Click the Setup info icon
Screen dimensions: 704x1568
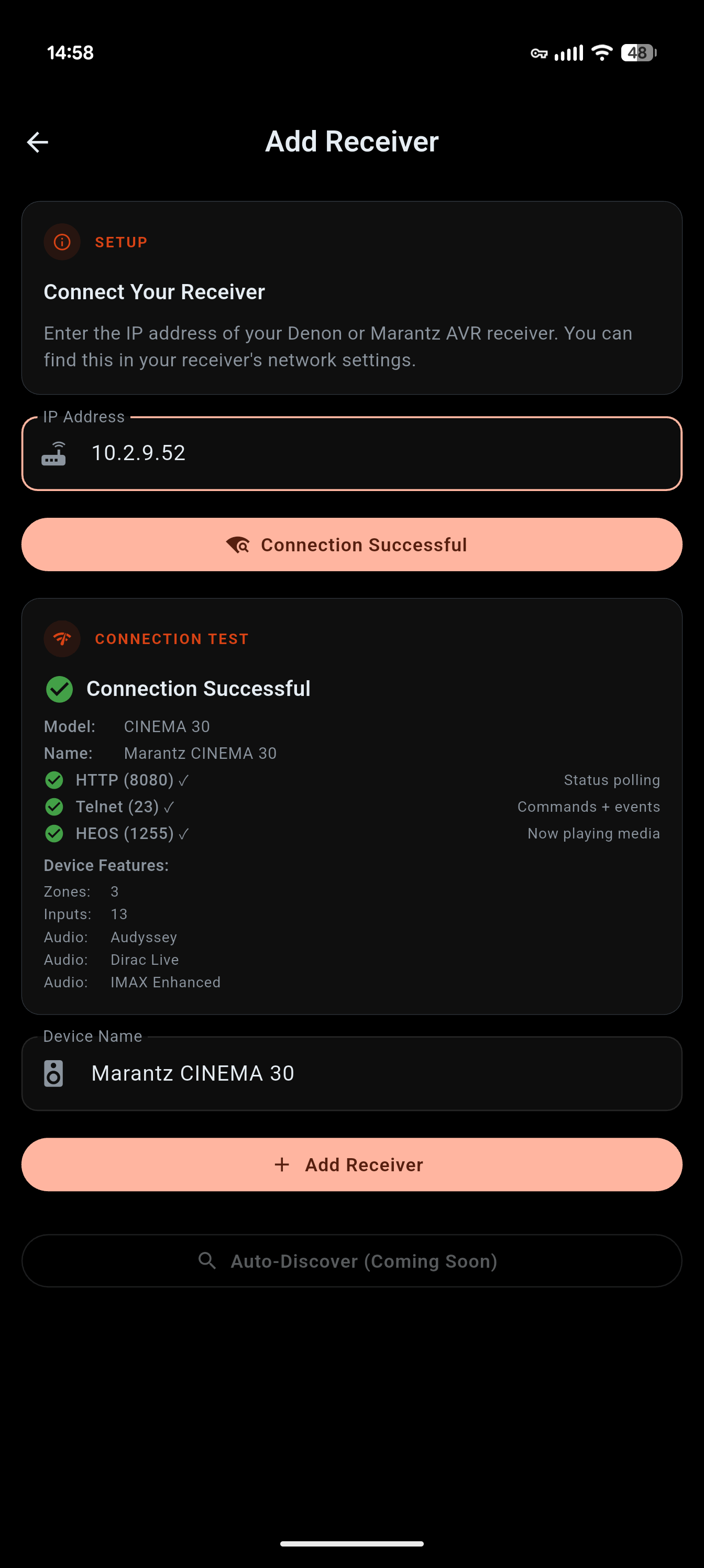pos(62,242)
